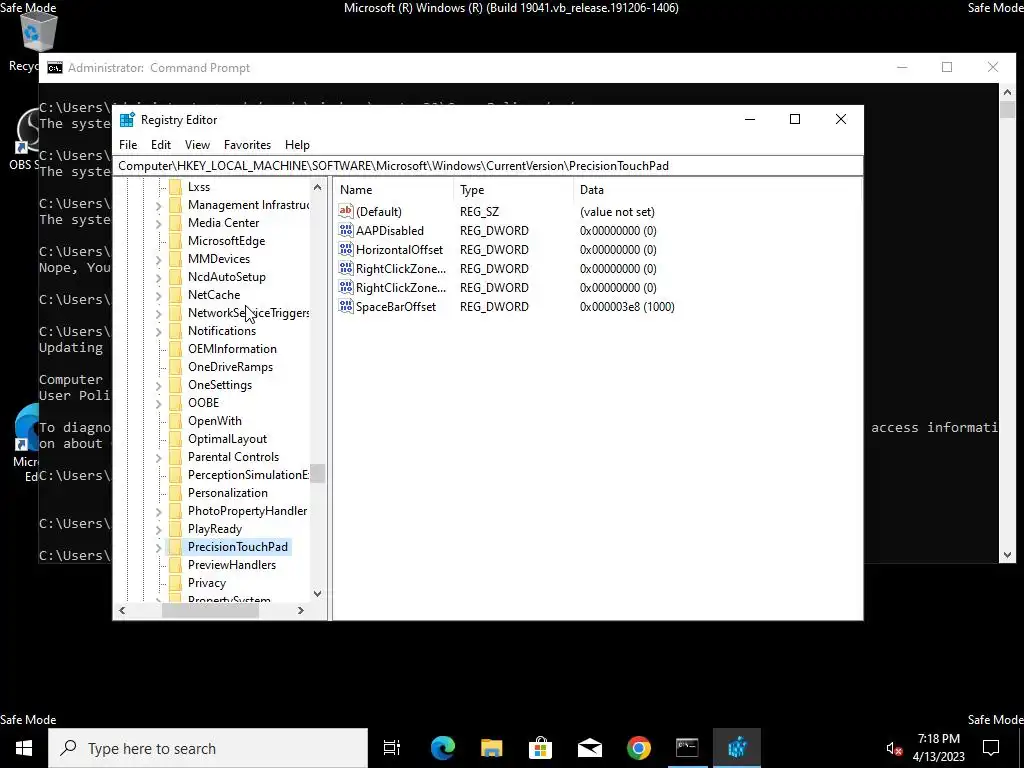Expand the OOBE key

tap(159, 404)
